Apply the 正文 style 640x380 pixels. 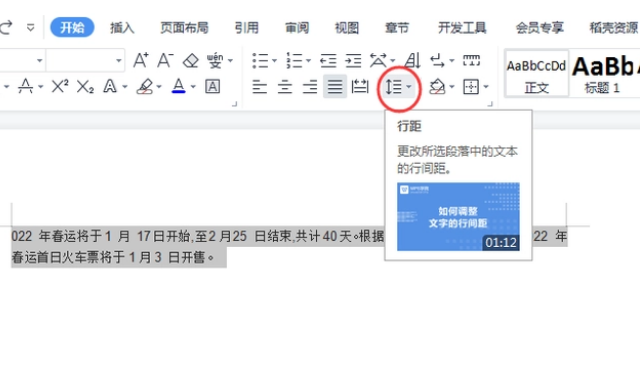[537, 74]
